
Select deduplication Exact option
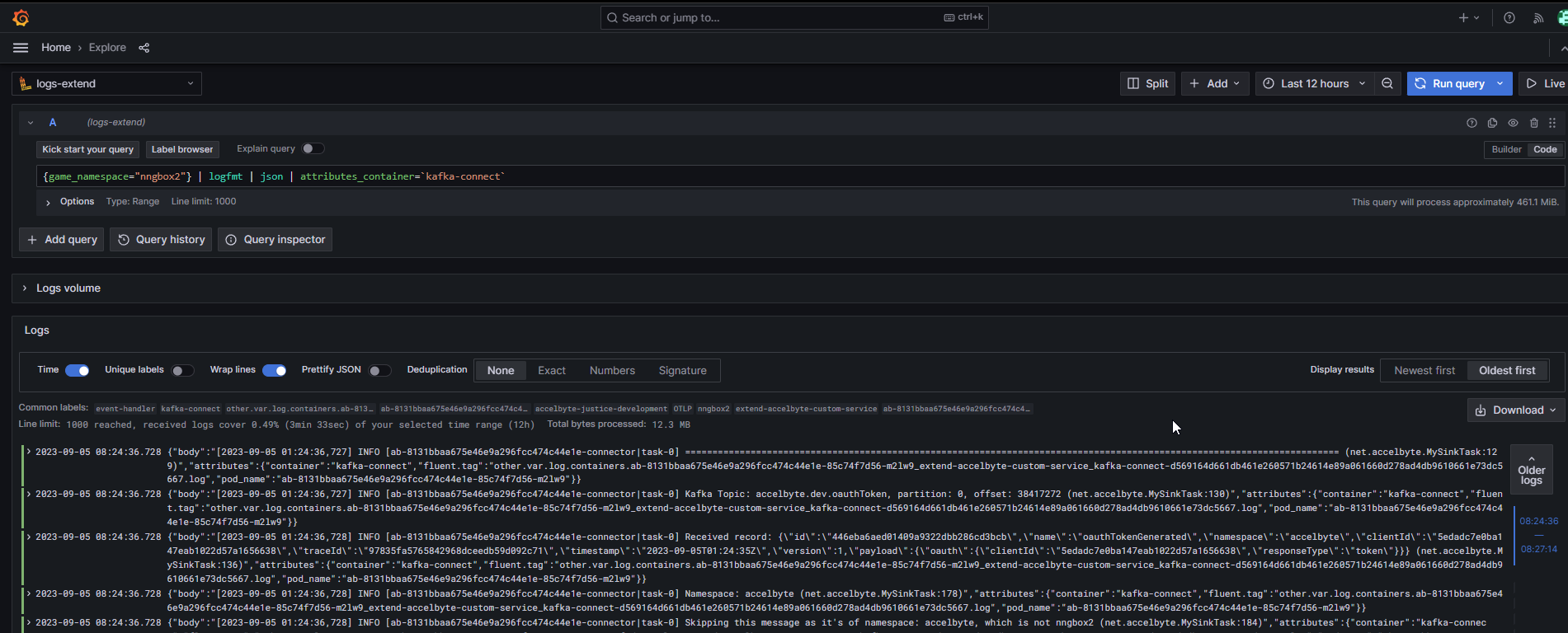tap(552, 370)
